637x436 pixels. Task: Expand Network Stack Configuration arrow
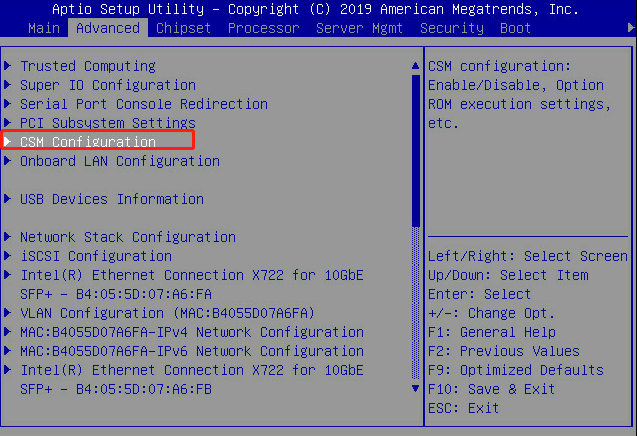coord(9,237)
